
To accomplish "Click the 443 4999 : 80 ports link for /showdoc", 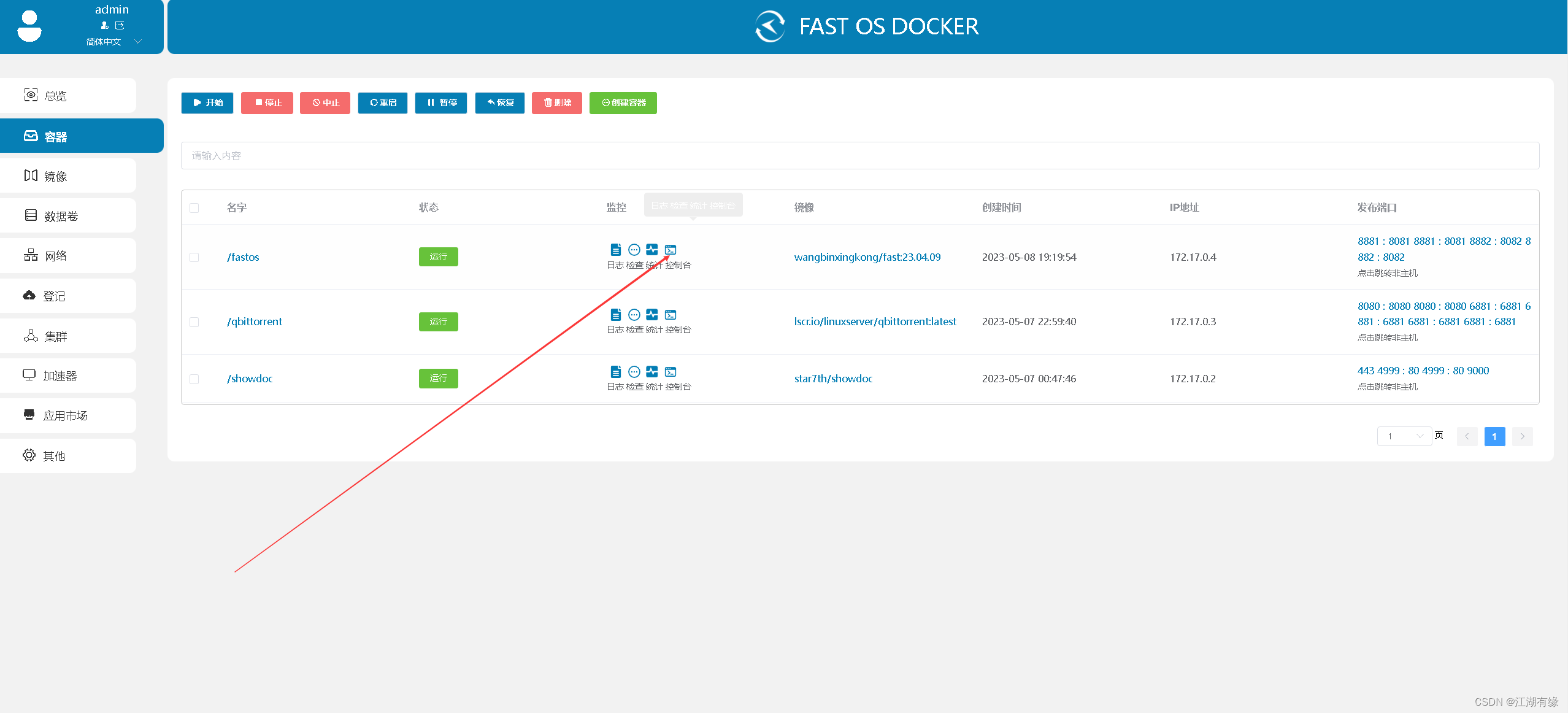I will point(1423,371).
